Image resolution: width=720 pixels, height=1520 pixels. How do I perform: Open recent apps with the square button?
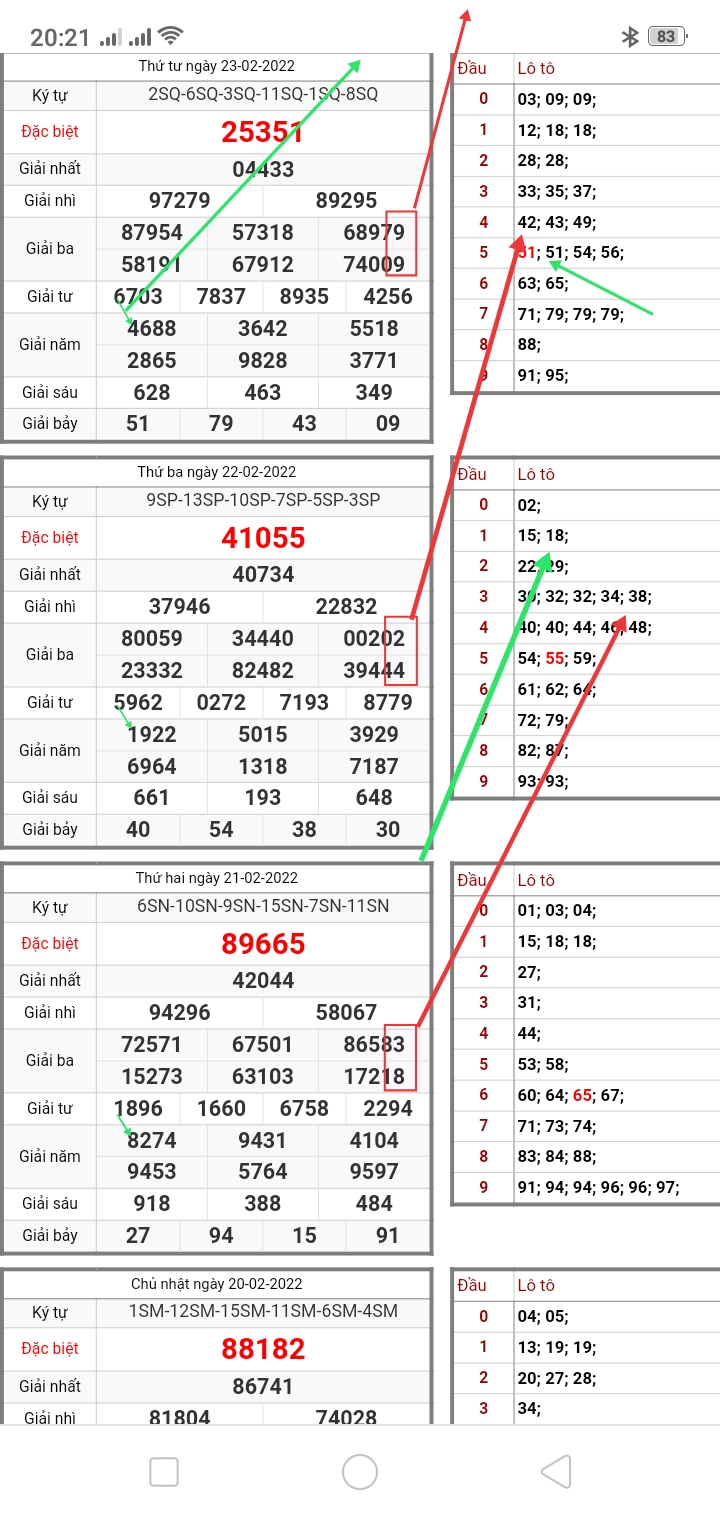164,1472
